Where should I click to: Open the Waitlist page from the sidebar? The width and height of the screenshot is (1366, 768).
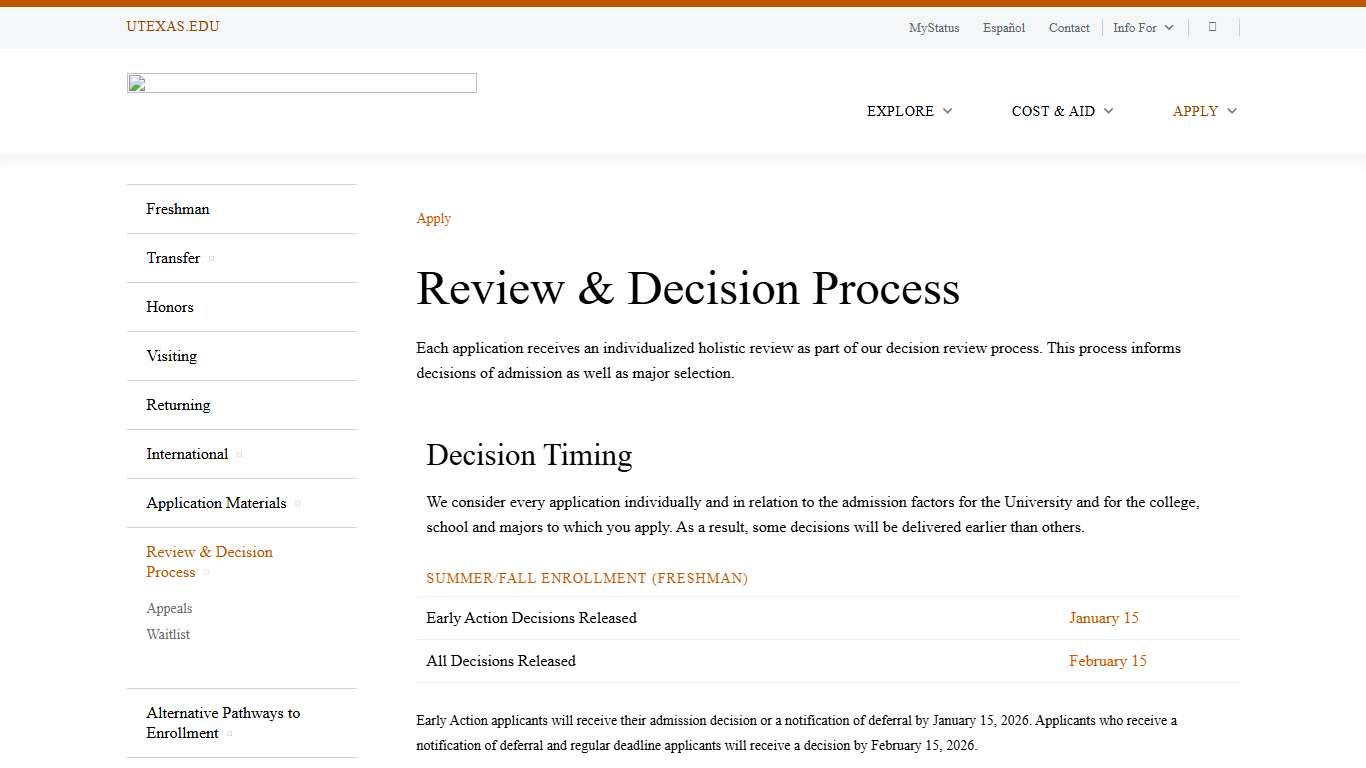click(x=168, y=634)
